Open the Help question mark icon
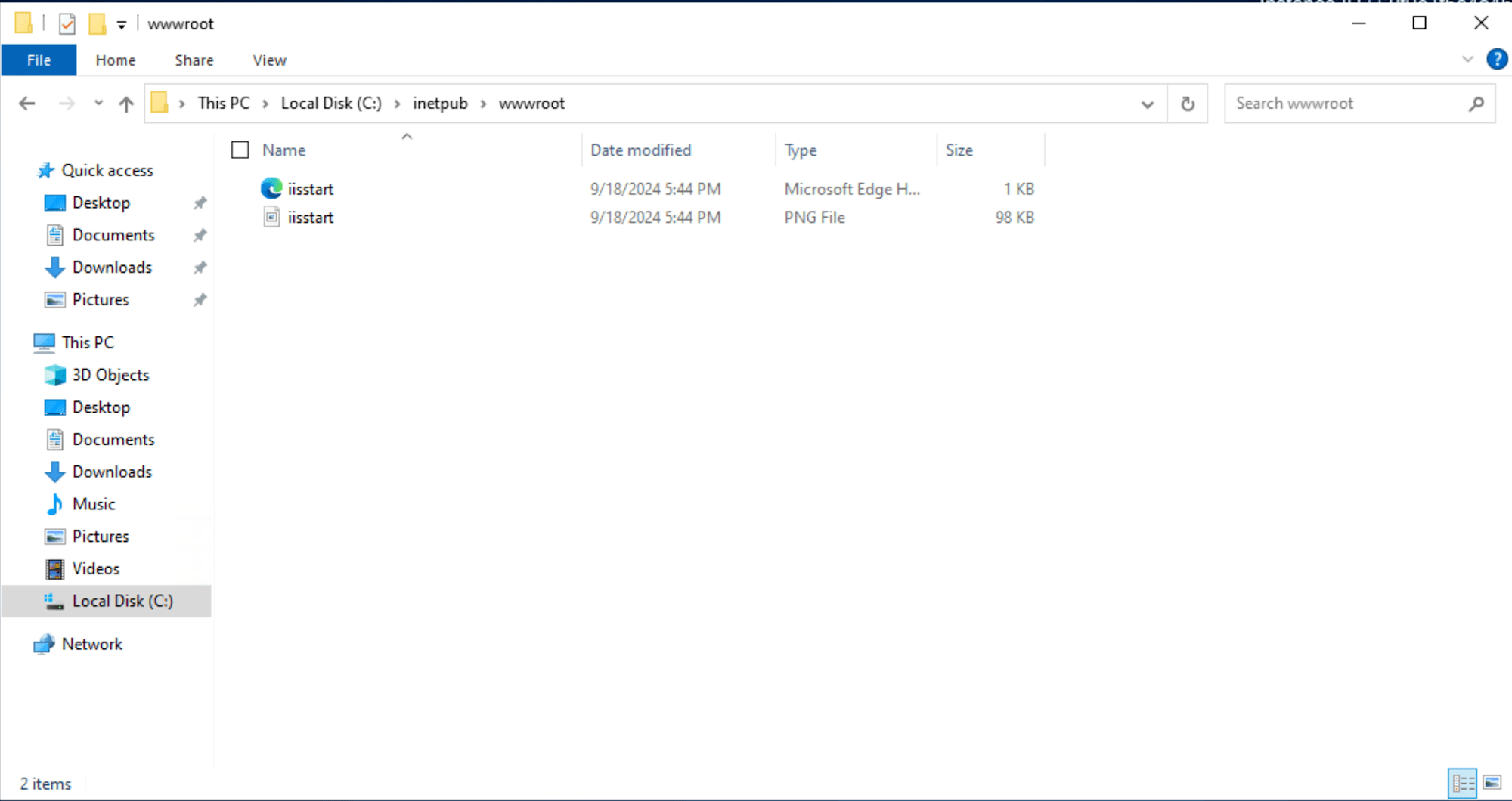Viewport: 1512px width, 801px height. 1497,59
